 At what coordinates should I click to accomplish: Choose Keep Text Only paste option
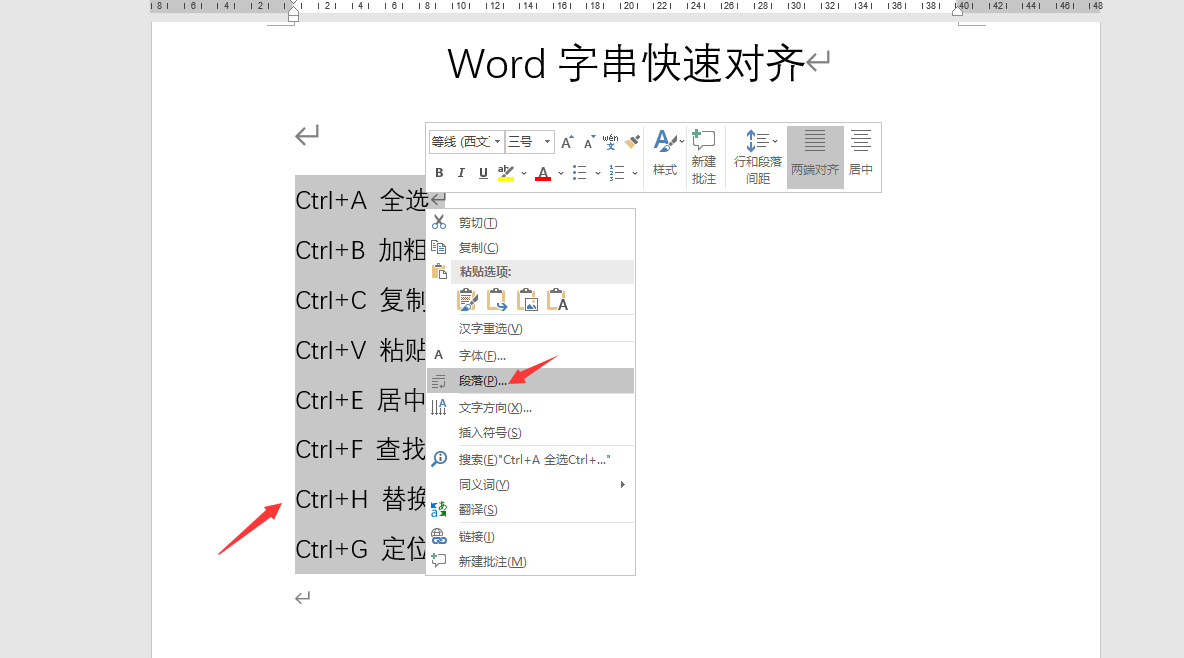(557, 300)
